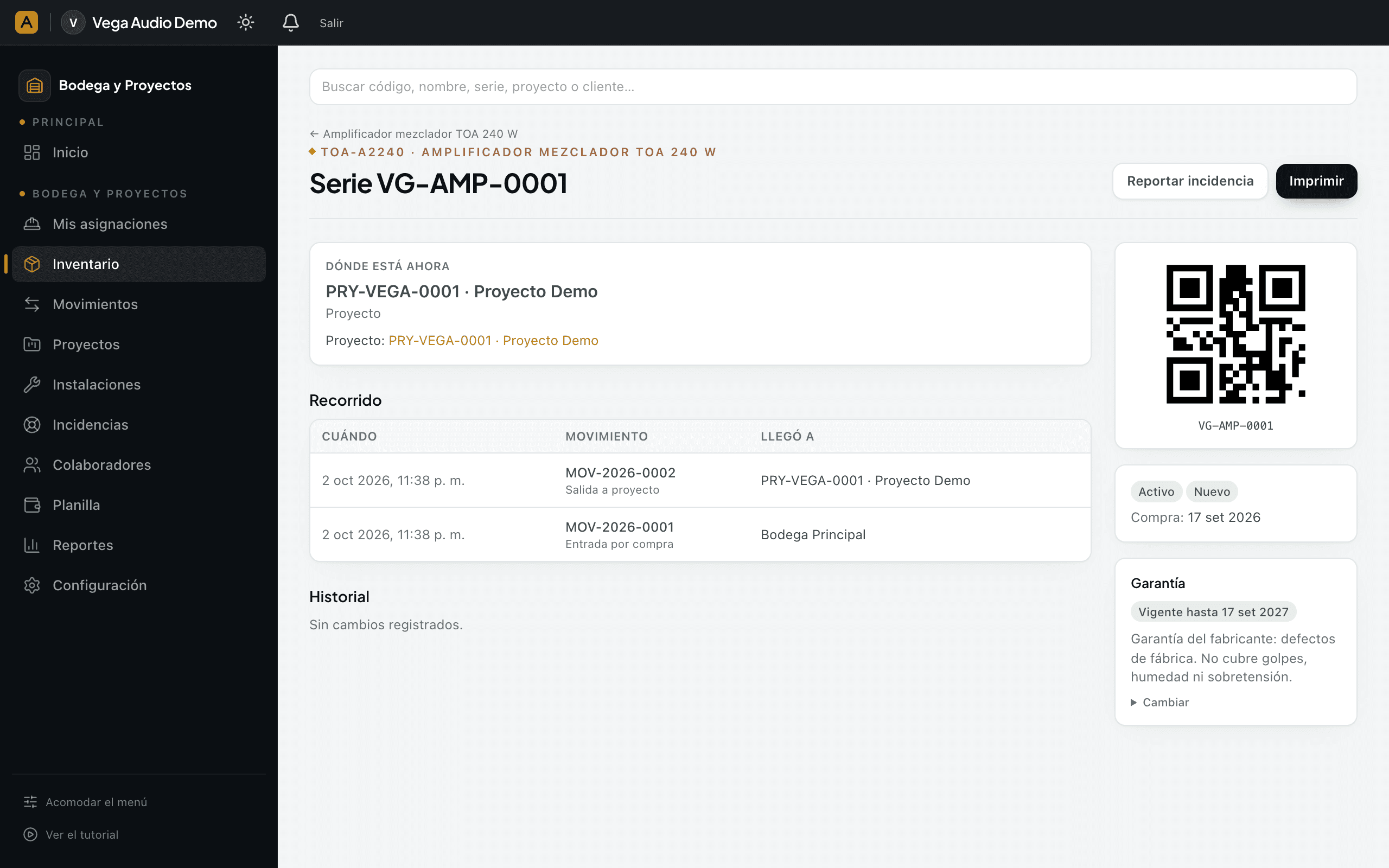Image resolution: width=1389 pixels, height=868 pixels.
Task: Open Proyectos from the sidebar
Action: pos(138,344)
